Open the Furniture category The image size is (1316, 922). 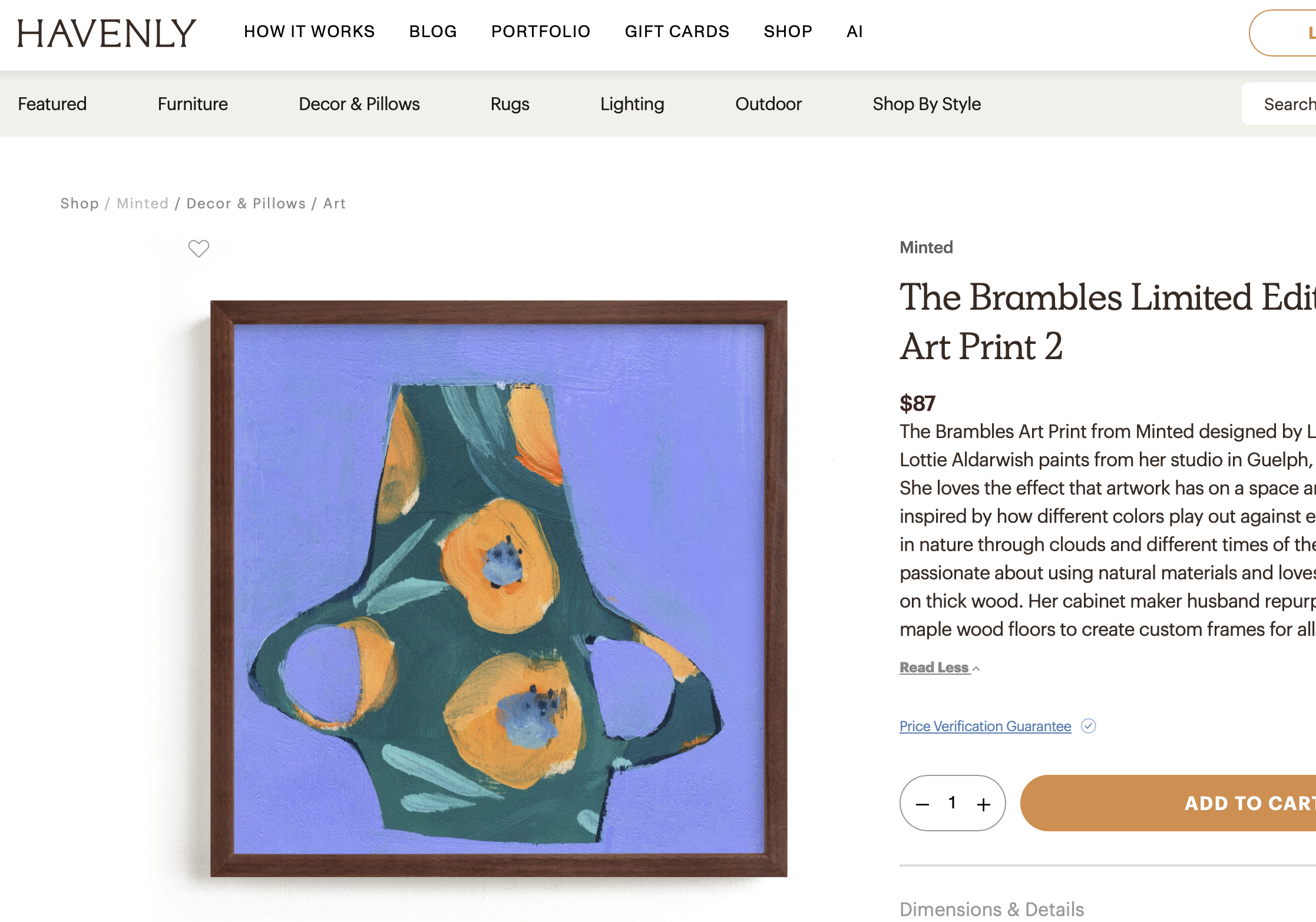pos(193,104)
